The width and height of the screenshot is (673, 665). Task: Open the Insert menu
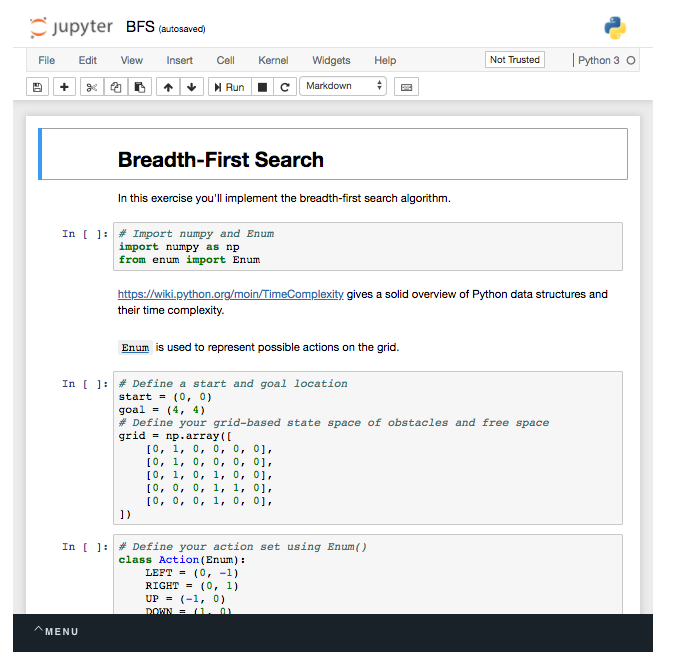(x=179, y=61)
